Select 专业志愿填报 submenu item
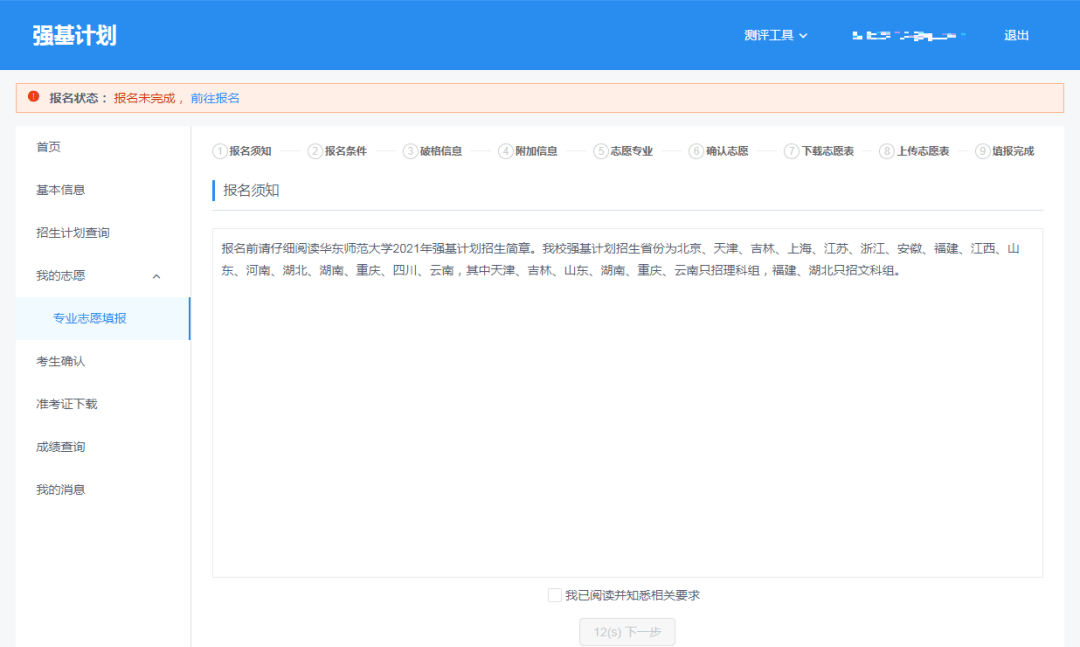Viewport: 1080px width, 647px height. 90,319
